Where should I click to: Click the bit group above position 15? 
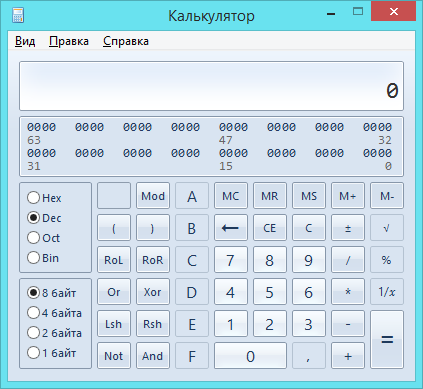click(233, 153)
